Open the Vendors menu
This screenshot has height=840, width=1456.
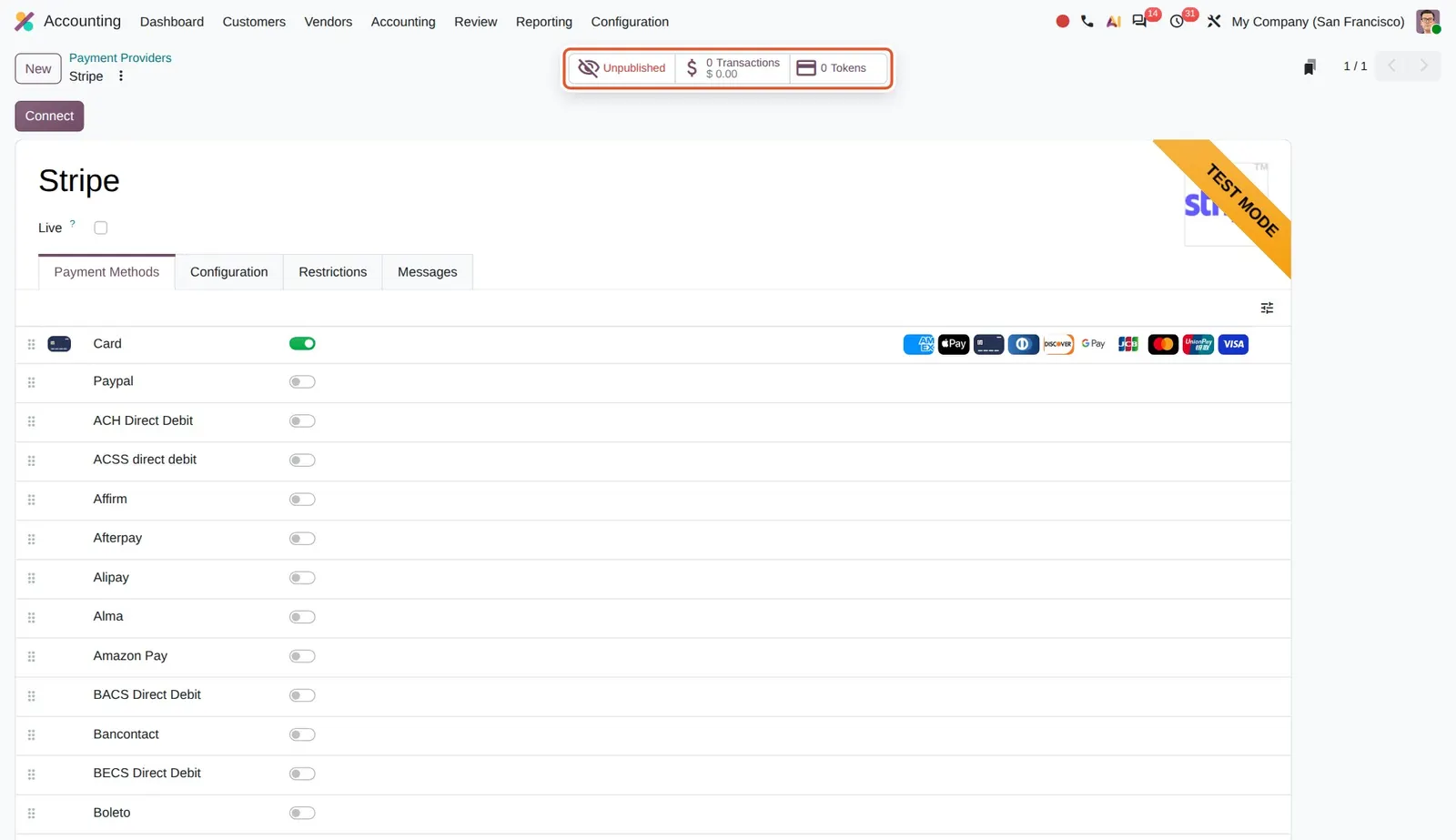(x=328, y=22)
